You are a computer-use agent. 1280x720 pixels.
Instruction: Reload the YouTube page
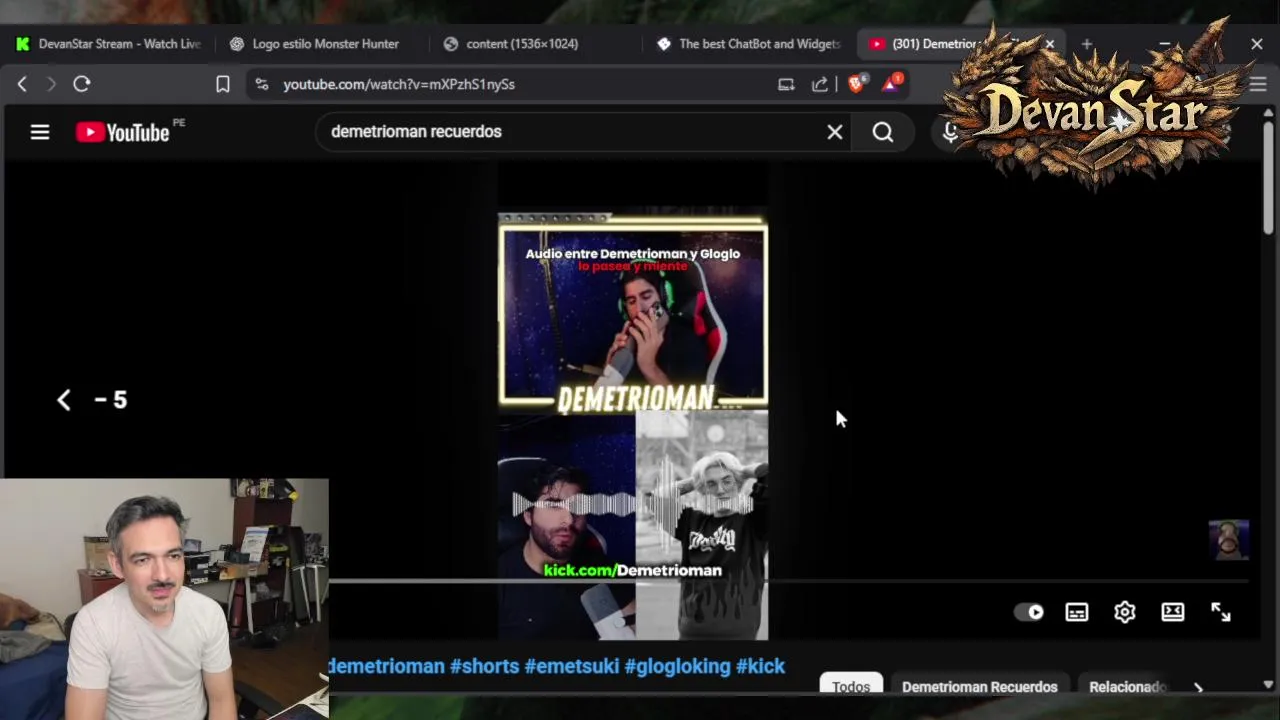[82, 84]
